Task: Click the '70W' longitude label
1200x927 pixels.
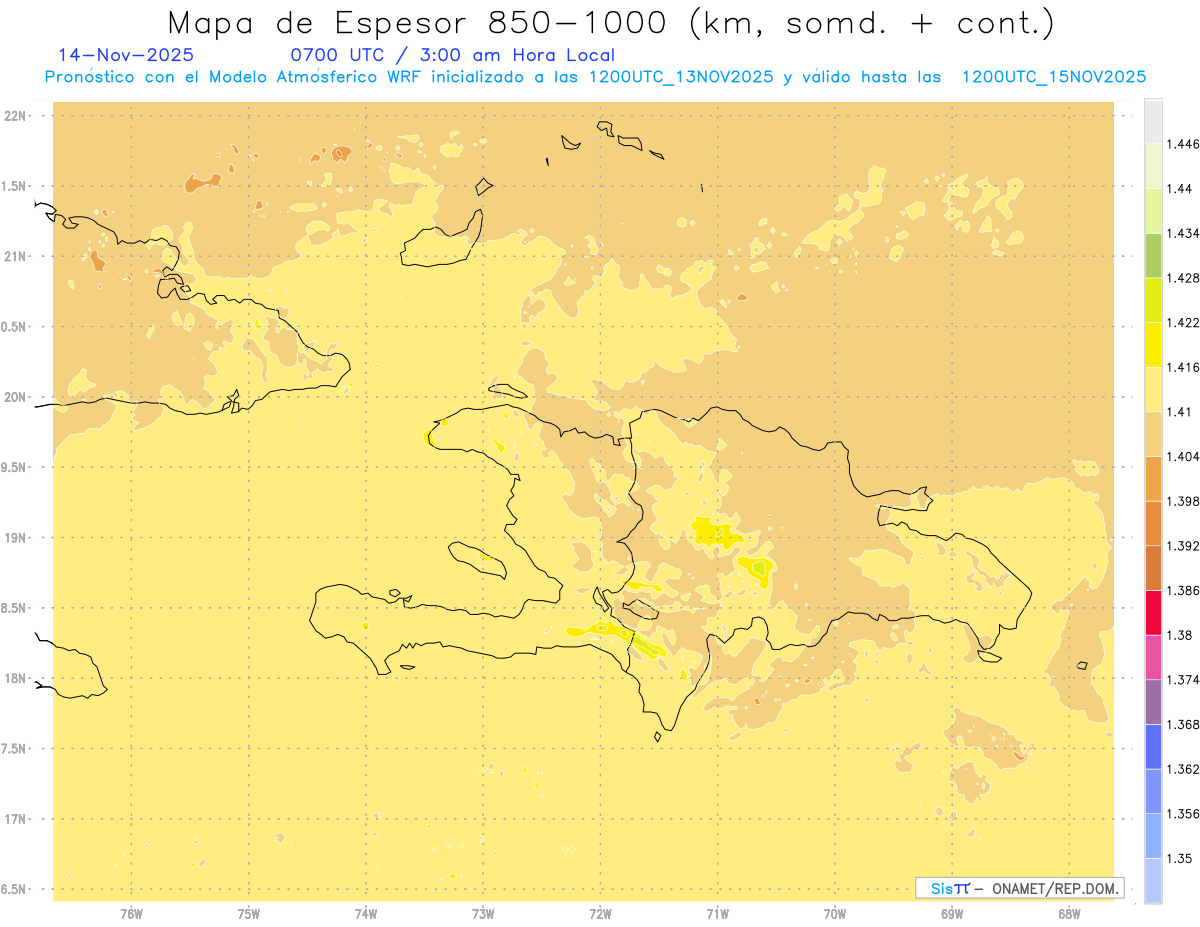Action: click(834, 913)
